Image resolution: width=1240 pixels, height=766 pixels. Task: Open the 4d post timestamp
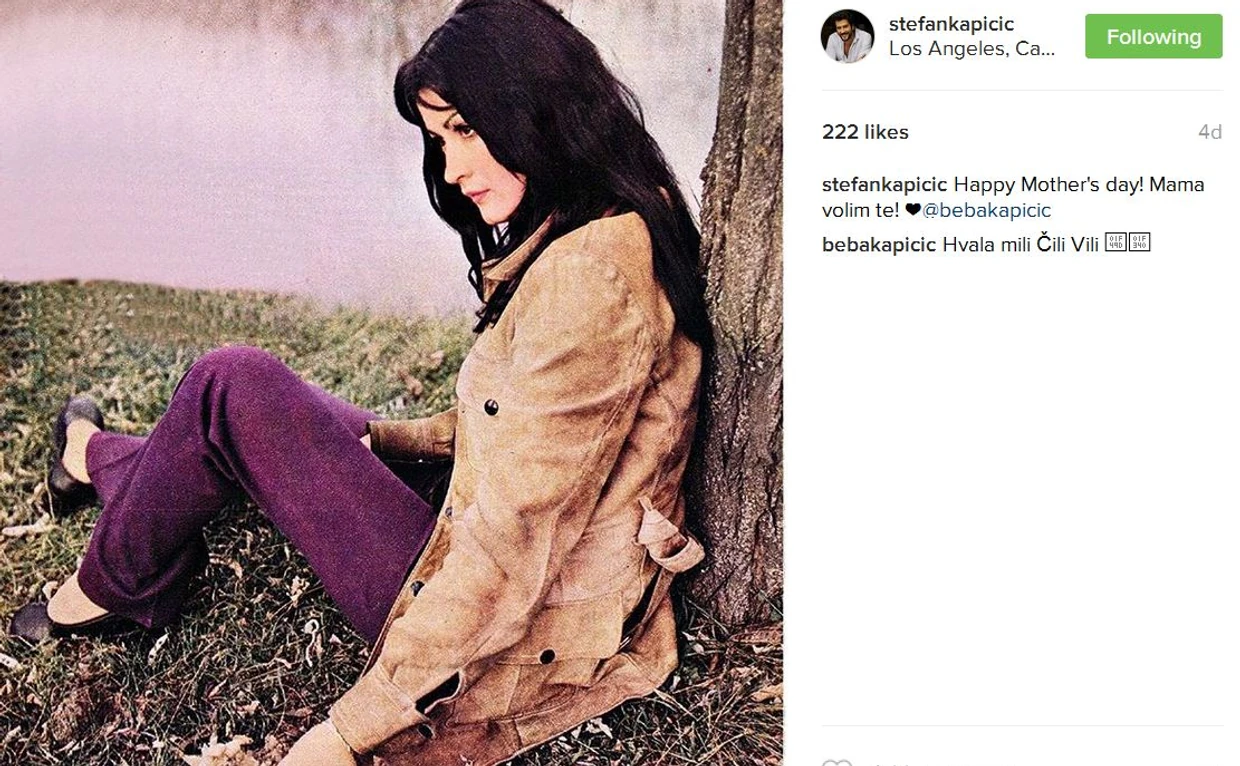[1210, 132]
